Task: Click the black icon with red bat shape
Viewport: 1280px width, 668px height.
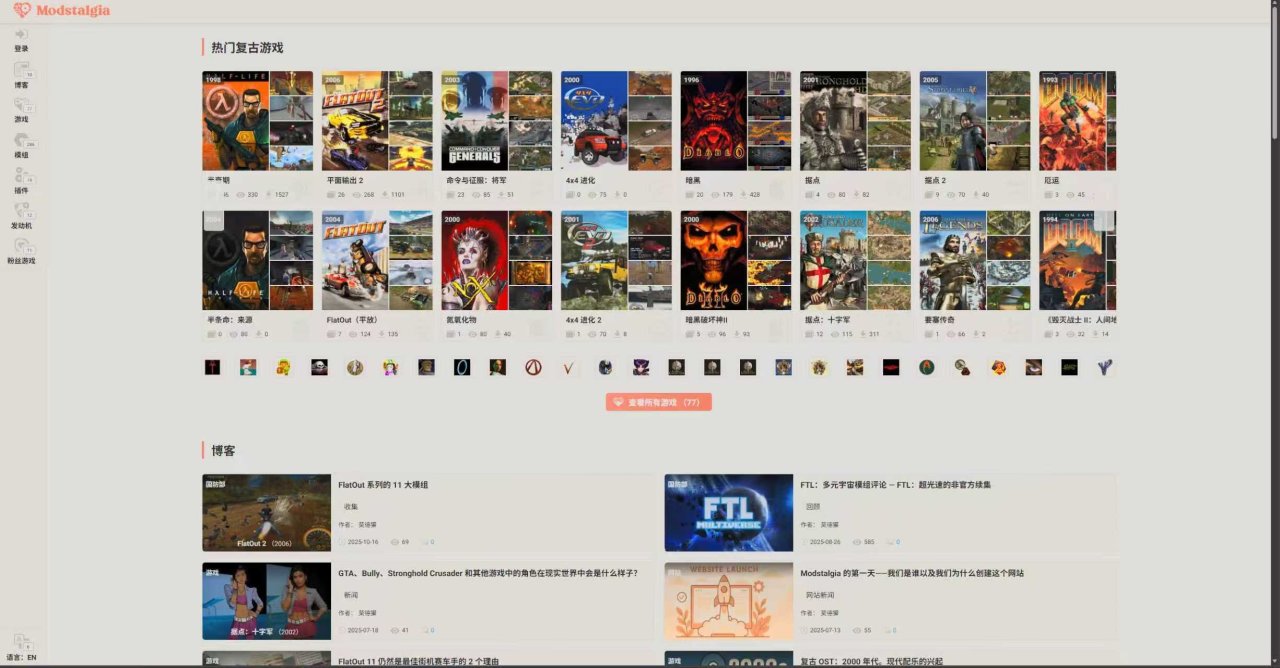Action: pos(891,367)
